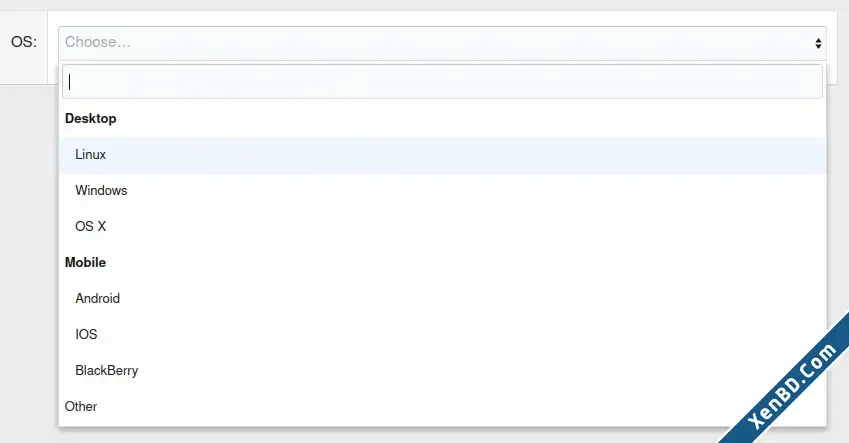The width and height of the screenshot is (849, 443).
Task: Click the up-down arrow icon of OS select
Action: (x=818, y=43)
